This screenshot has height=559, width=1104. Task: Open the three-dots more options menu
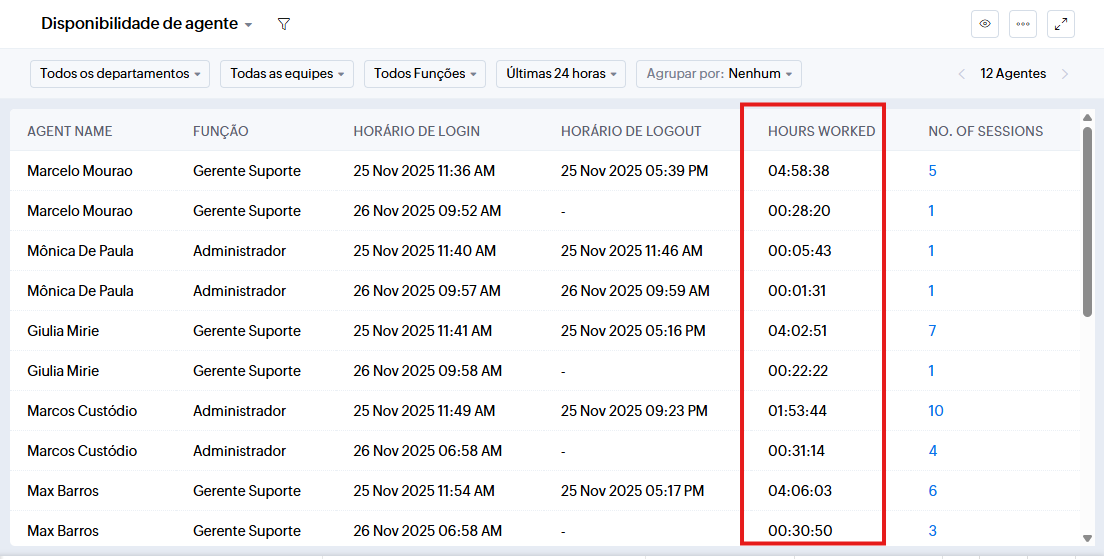1023,24
